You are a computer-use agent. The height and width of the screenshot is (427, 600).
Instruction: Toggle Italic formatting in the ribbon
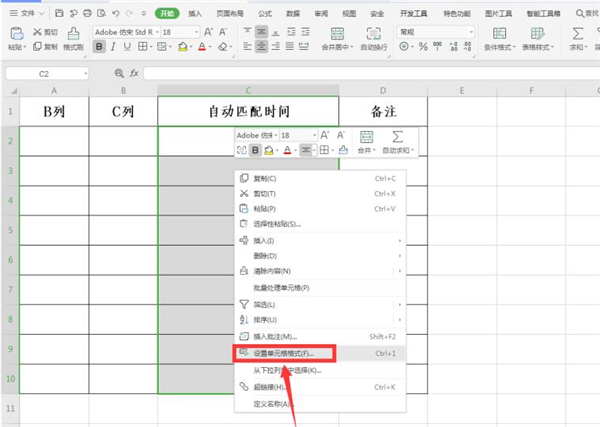(x=114, y=47)
